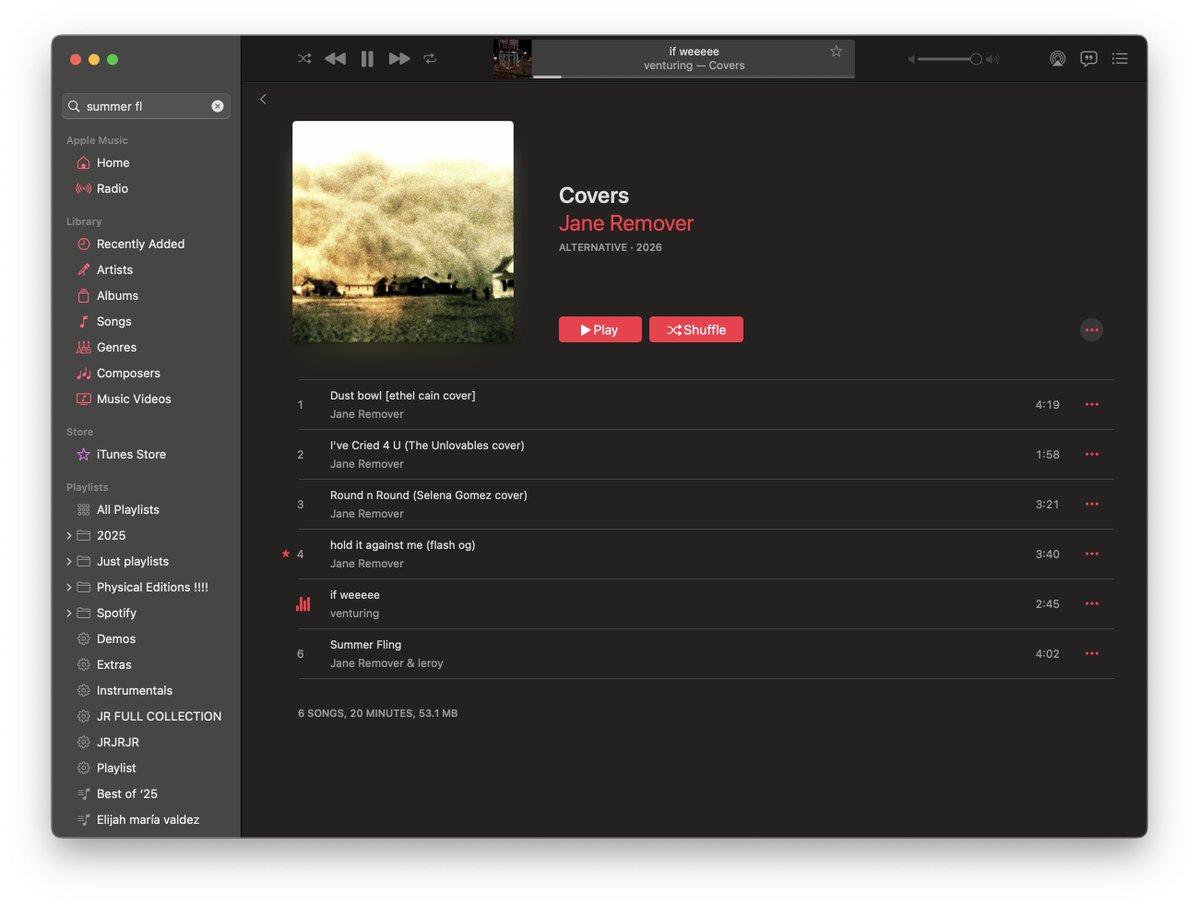Image resolution: width=1199 pixels, height=906 pixels.
Task: Open the Songs library view
Action: click(x=114, y=322)
